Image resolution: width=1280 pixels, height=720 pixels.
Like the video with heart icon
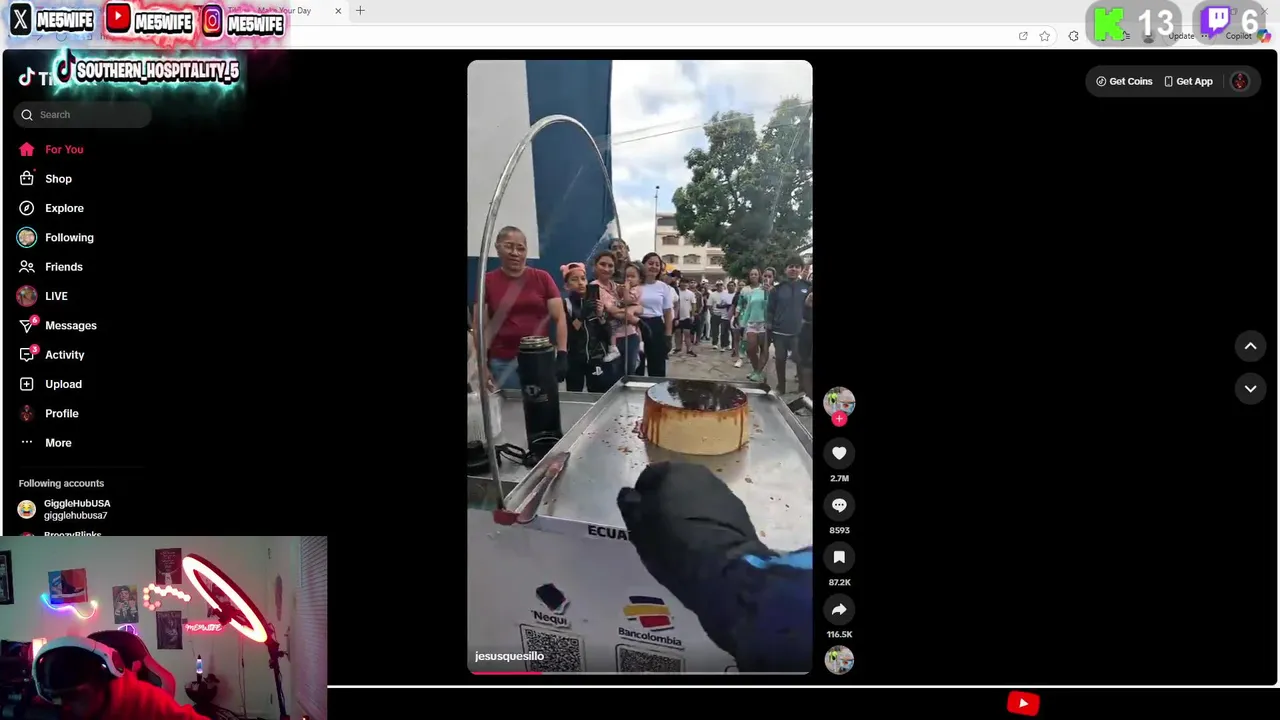[x=839, y=453]
